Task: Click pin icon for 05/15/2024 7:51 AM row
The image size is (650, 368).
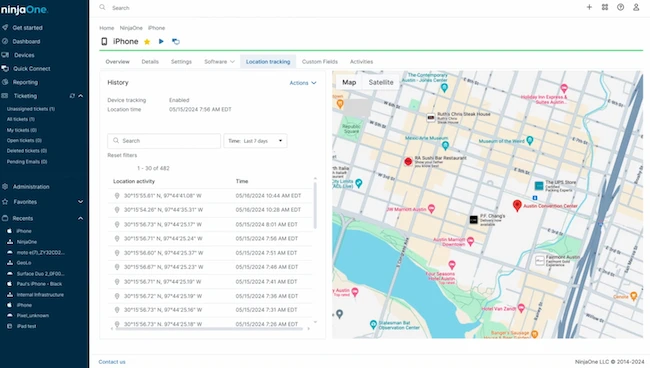Action: coord(117,253)
